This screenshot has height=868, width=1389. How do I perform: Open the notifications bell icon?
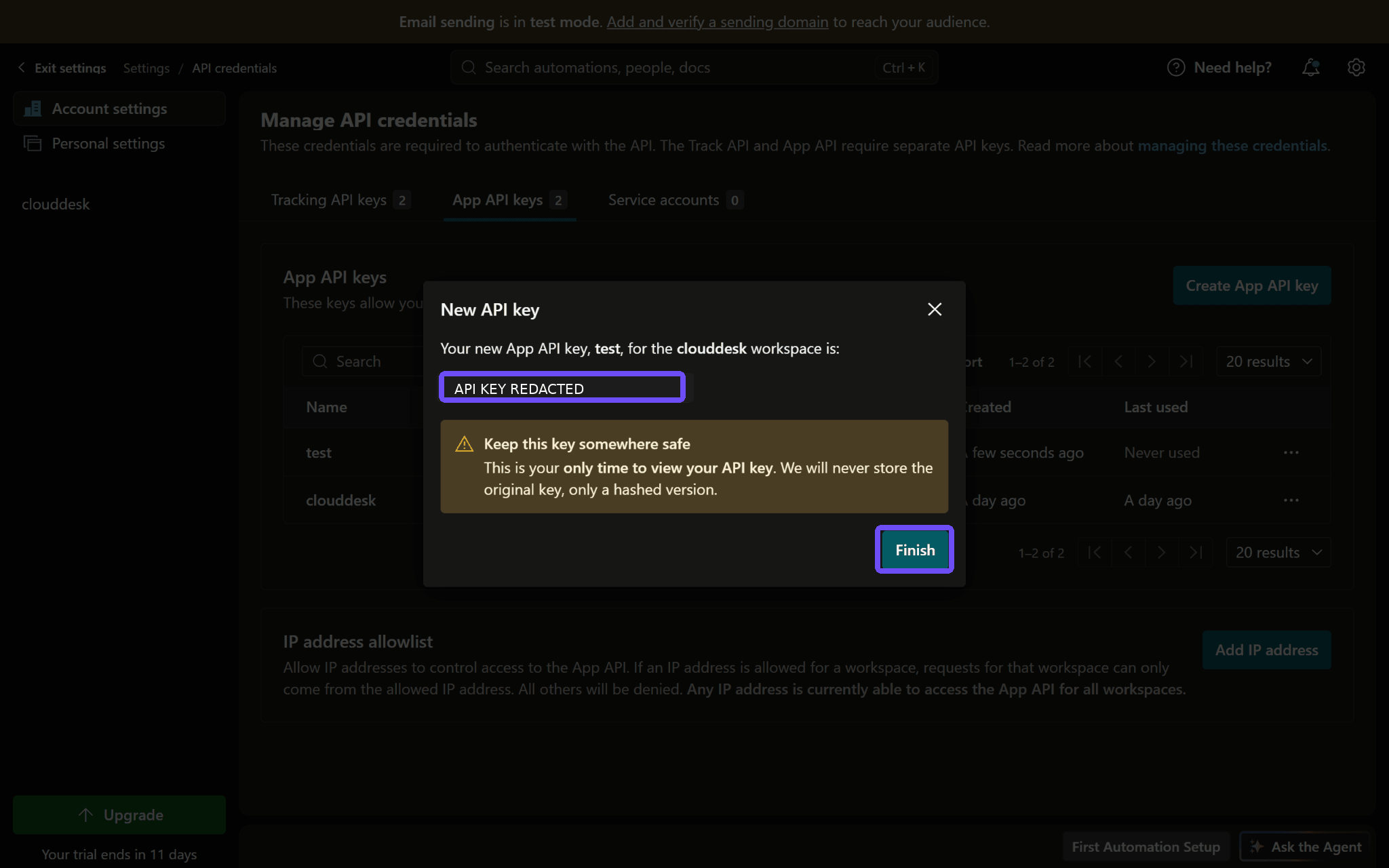[x=1310, y=67]
